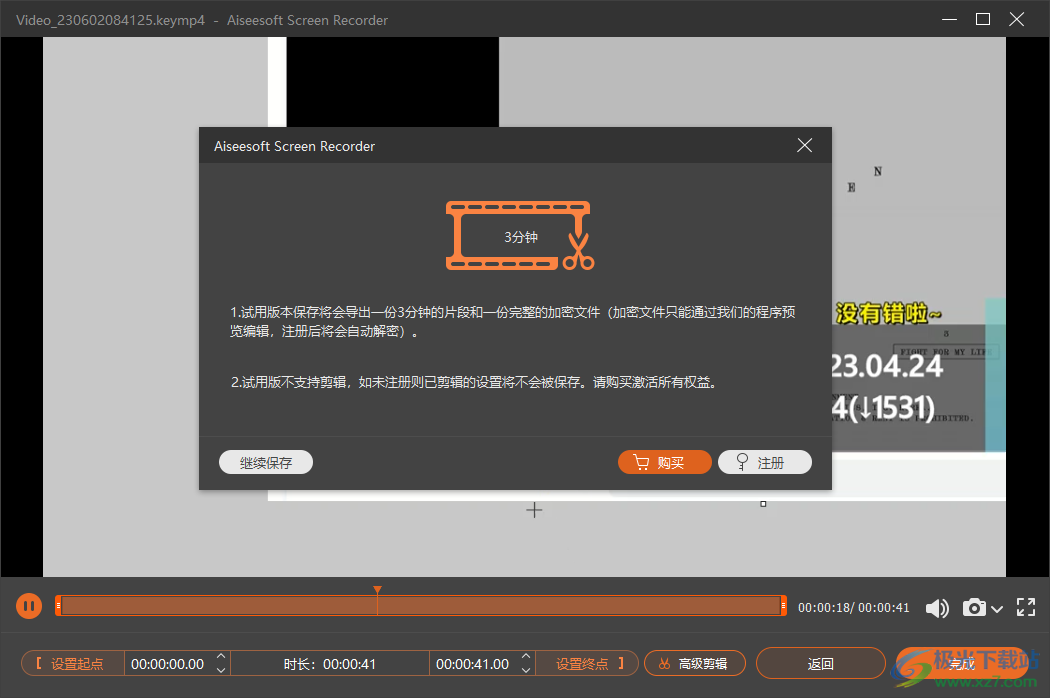Image resolution: width=1050 pixels, height=698 pixels.
Task: Click the right trim handle on timeline
Action: pyautogui.click(x=783, y=606)
